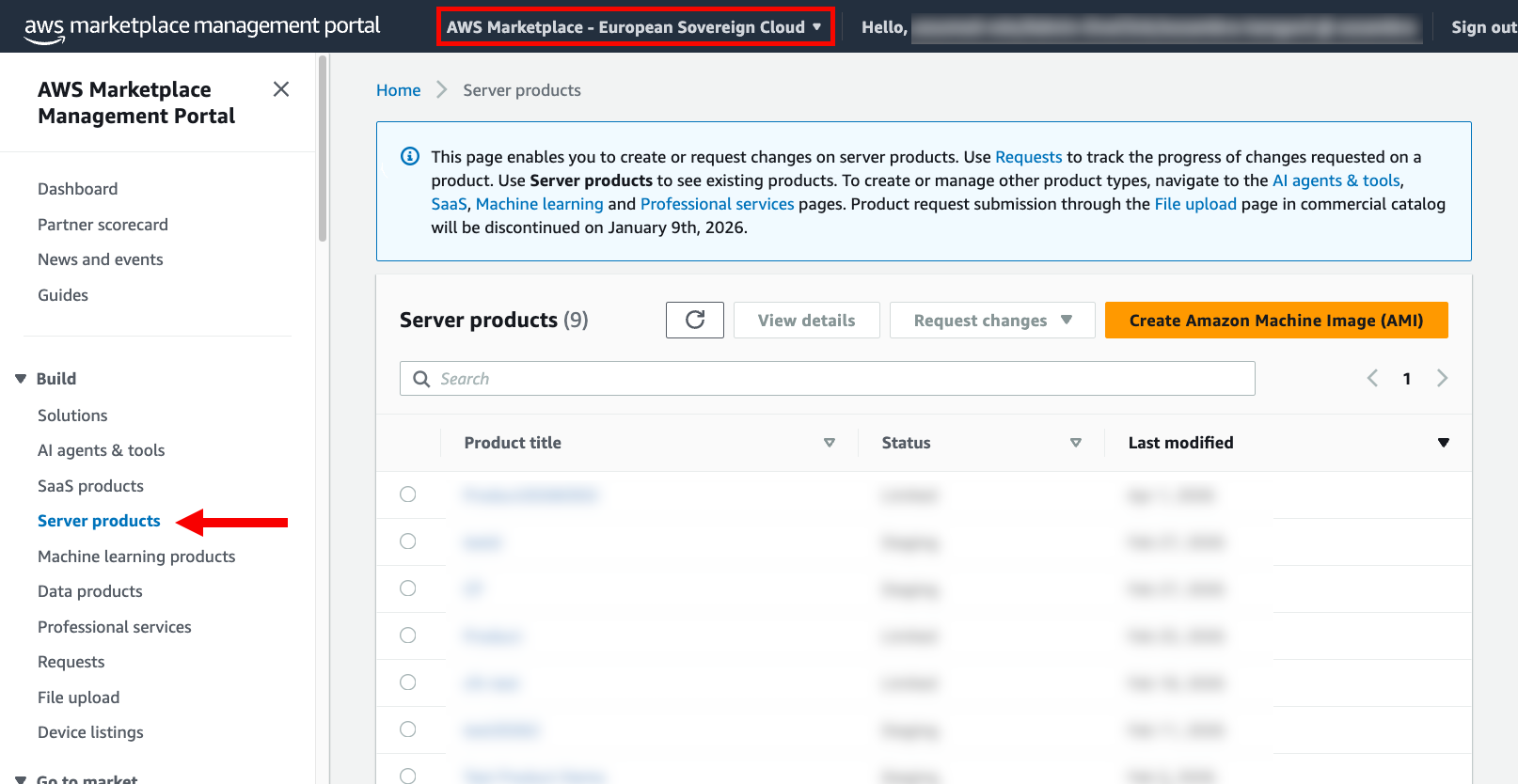Click the View details button
Viewport: 1518px width, 784px height.
[x=806, y=320]
